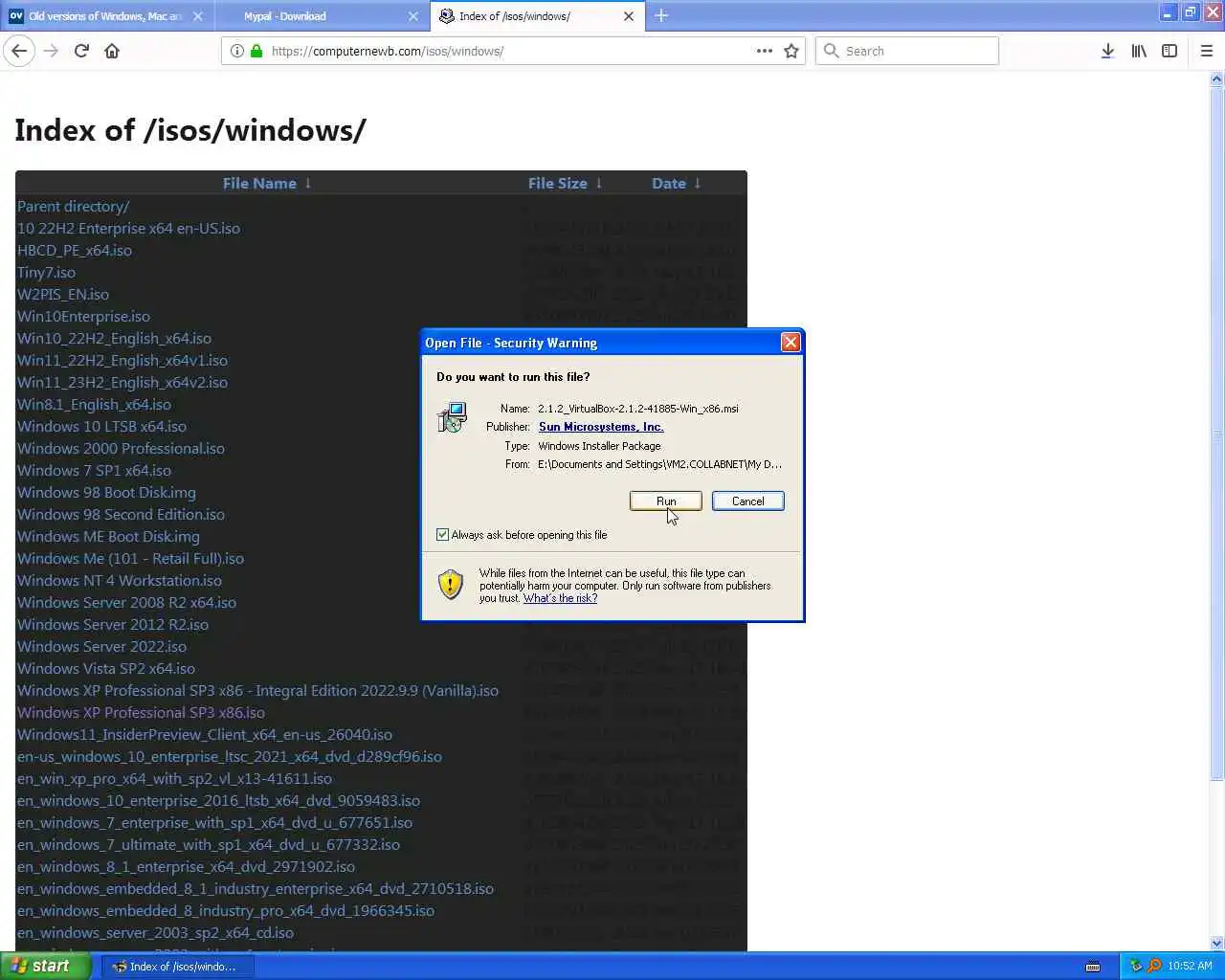Open 'Win11_23H2_English_x64v2.iso' link

pos(122,382)
